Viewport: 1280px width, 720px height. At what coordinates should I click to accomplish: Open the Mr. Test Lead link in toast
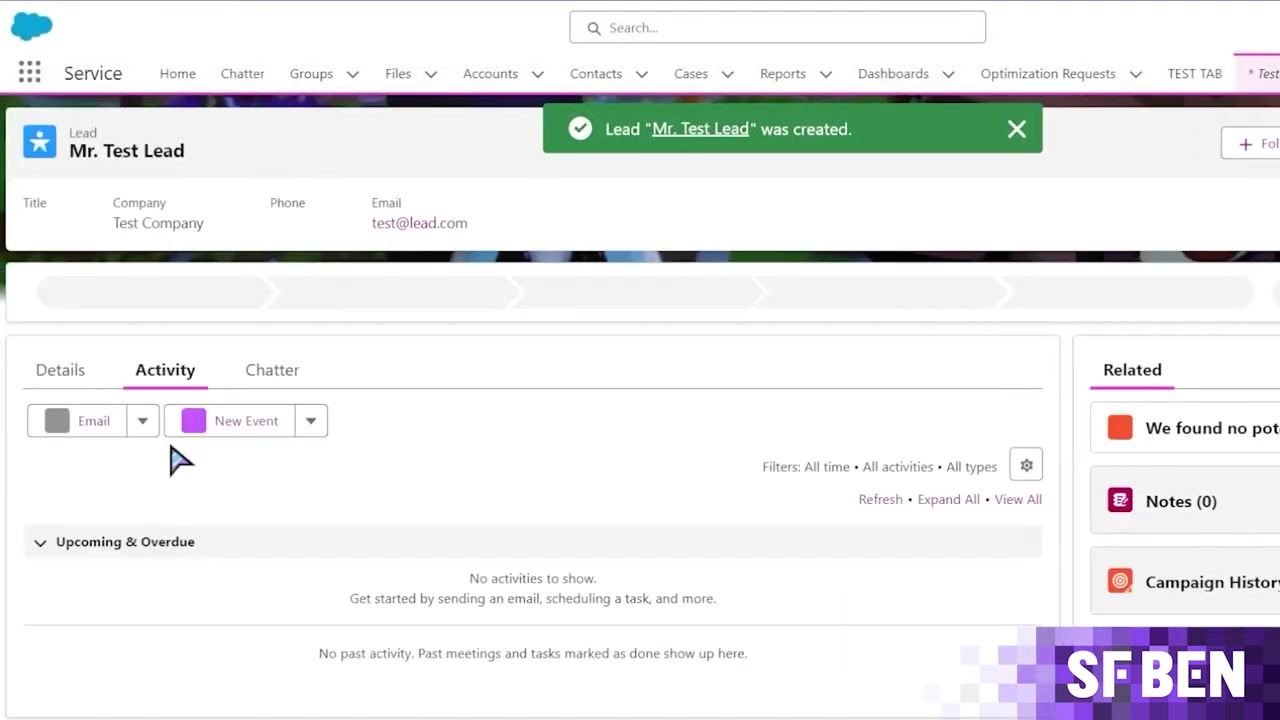(700, 129)
